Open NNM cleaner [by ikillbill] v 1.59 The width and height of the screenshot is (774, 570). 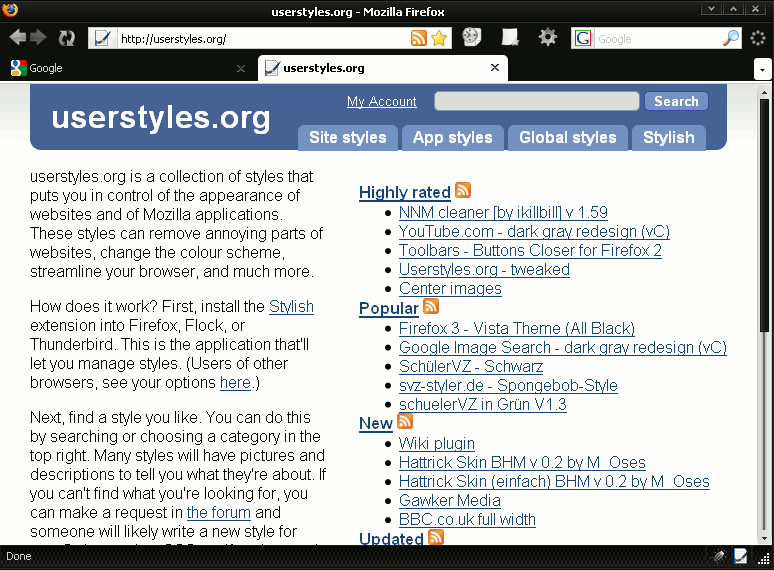pyautogui.click(x=503, y=212)
